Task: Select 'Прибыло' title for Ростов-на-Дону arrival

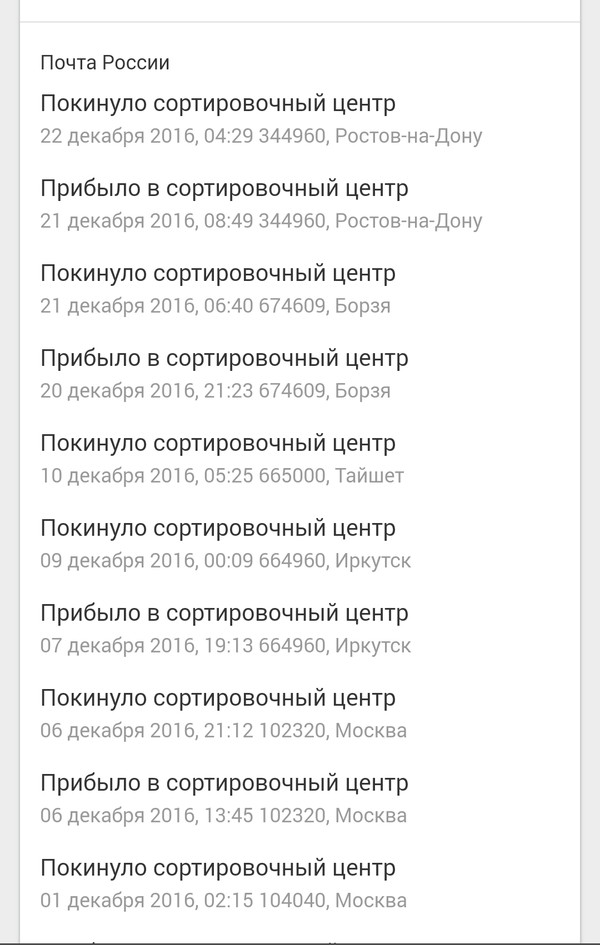Action: pyautogui.click(x=224, y=188)
